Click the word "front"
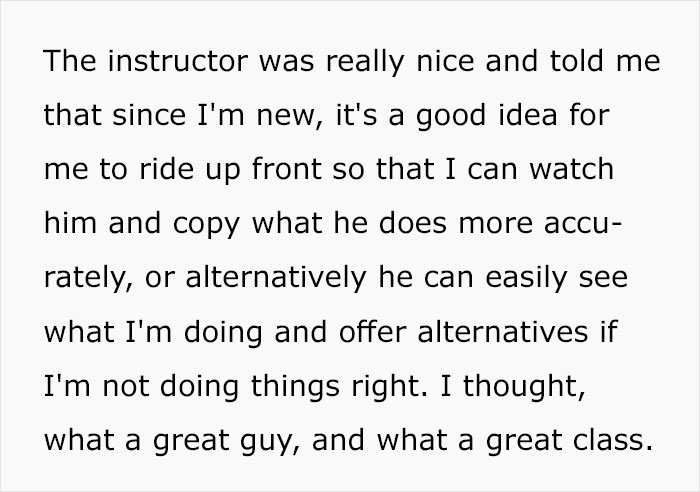Viewport: 700px width, 492px height. tap(287, 169)
